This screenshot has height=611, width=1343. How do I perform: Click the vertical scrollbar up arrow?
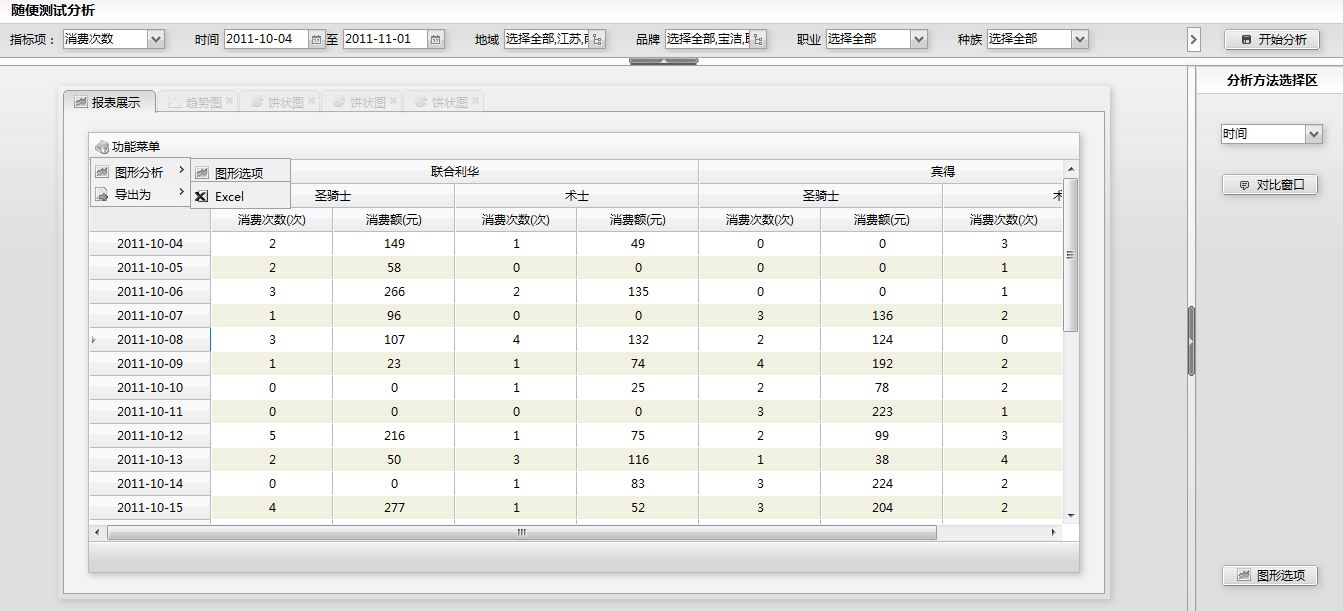pyautogui.click(x=1070, y=170)
